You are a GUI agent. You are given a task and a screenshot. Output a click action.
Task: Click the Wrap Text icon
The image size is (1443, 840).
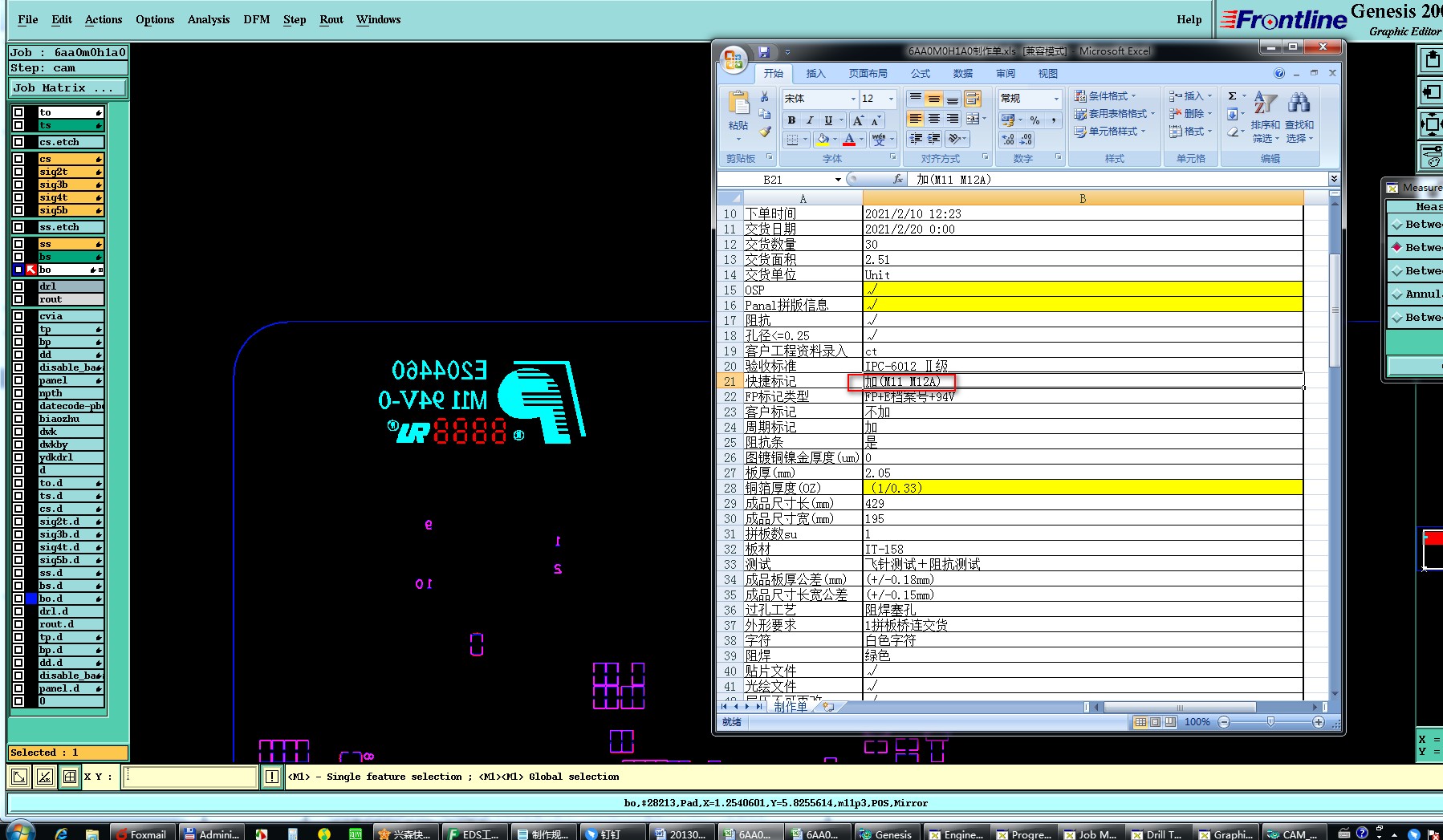(973, 99)
